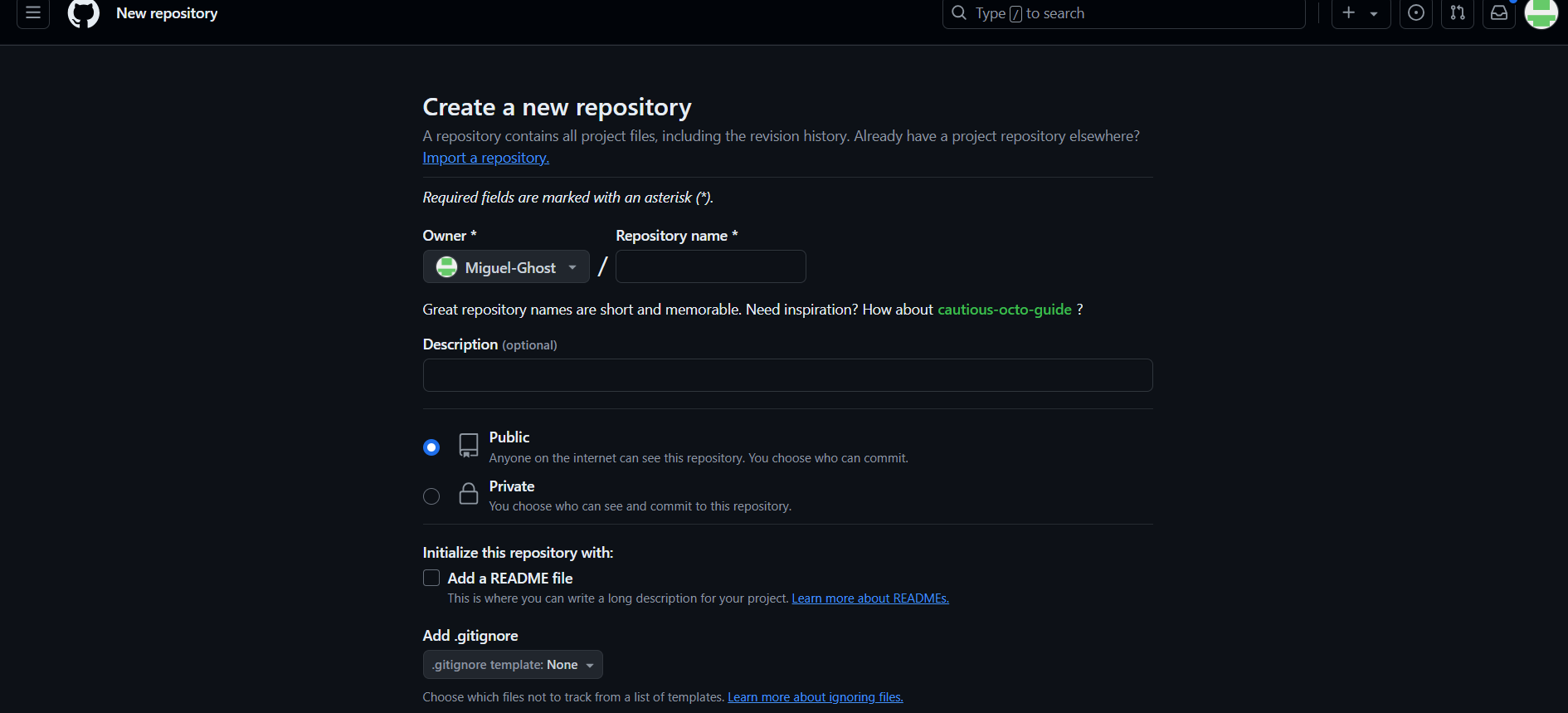Click the Type / to search box
Screen dimensions: 1568x713
1124,13
